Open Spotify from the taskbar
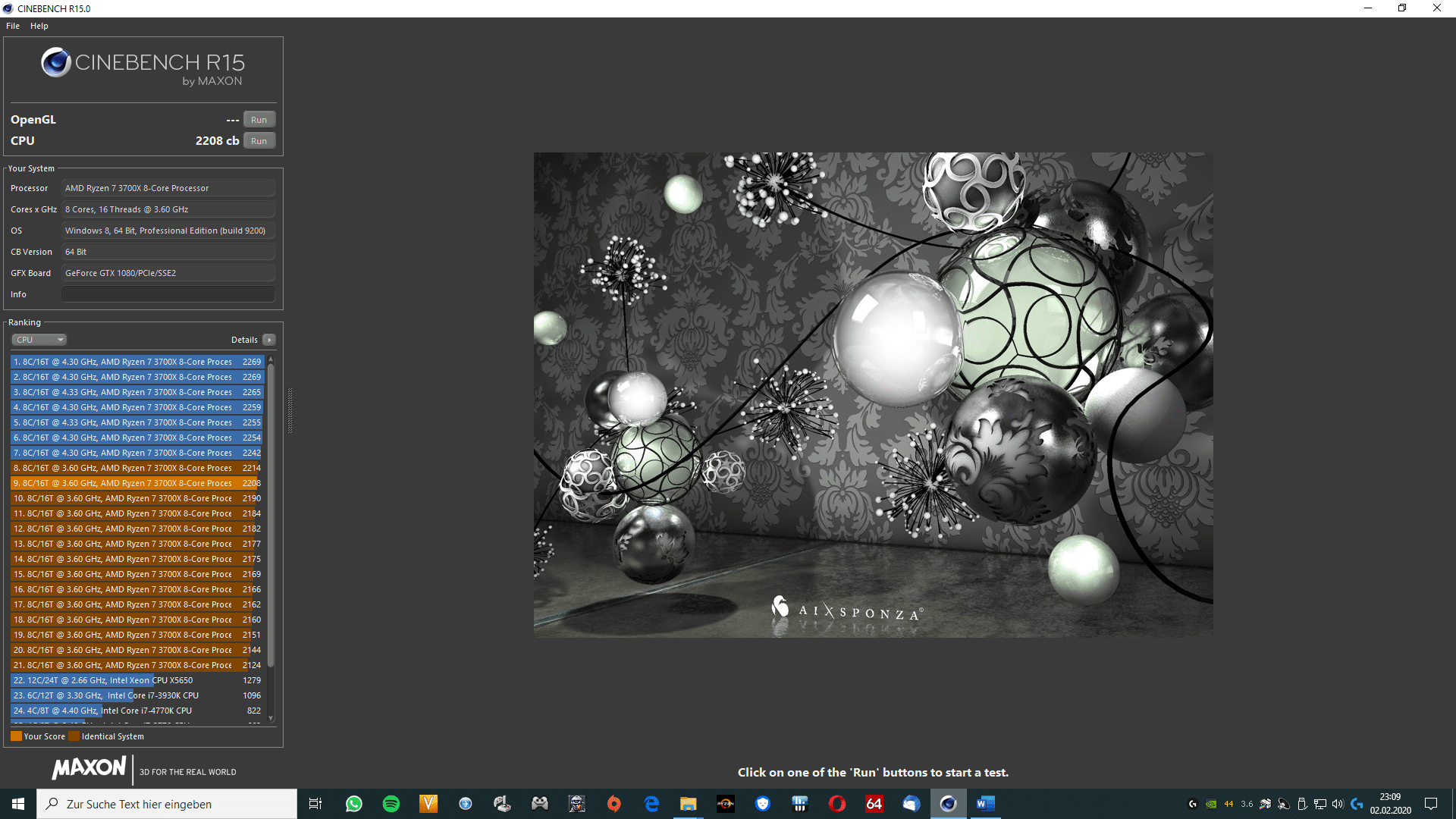Image resolution: width=1456 pixels, height=819 pixels. point(391,804)
